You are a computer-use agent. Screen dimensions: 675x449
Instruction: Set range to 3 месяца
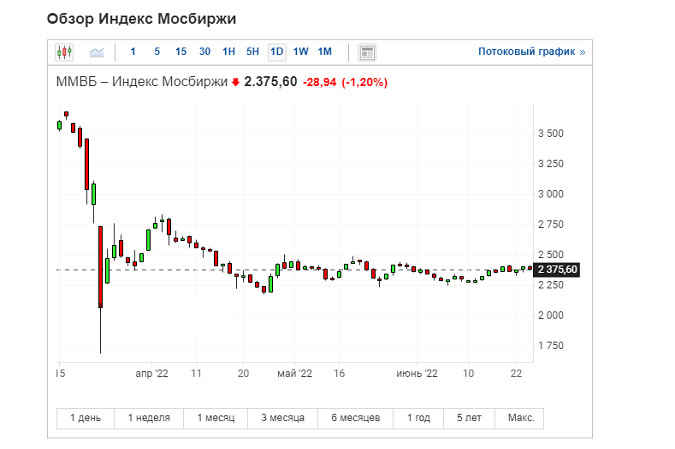[283, 418]
